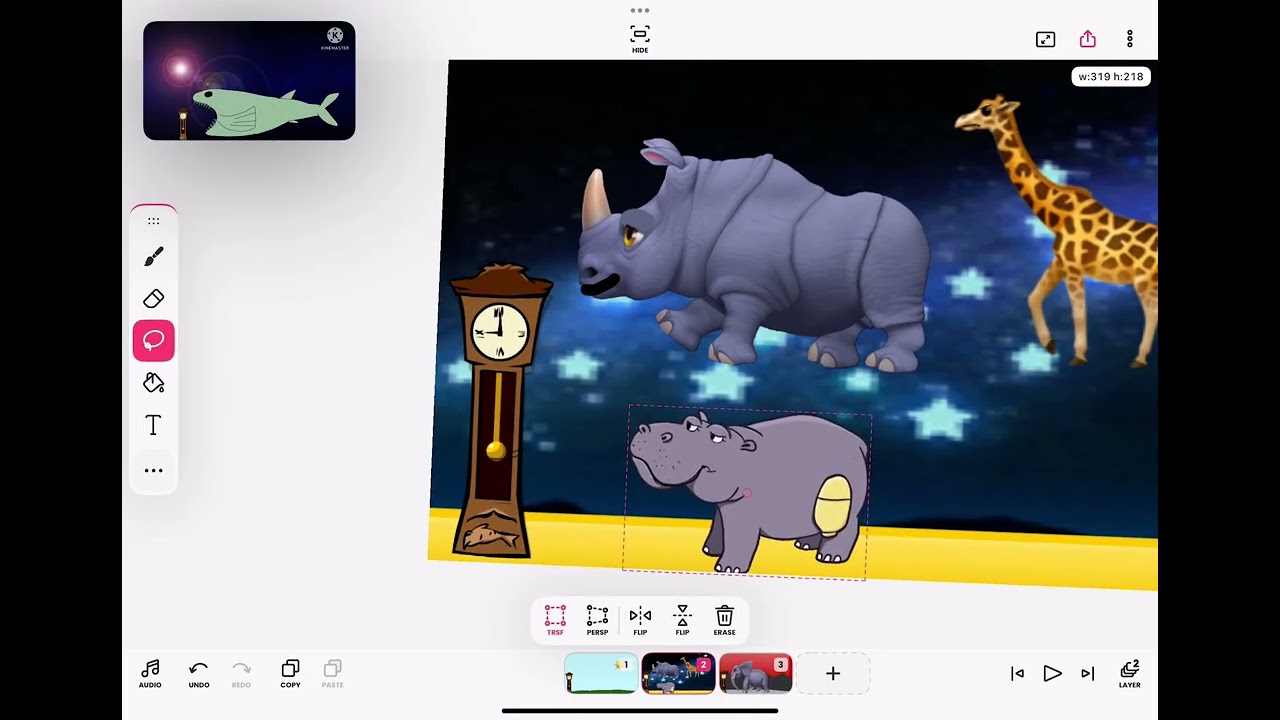Activate the PERSP perspective mode
Screen dimensions: 1280x720
[597, 620]
